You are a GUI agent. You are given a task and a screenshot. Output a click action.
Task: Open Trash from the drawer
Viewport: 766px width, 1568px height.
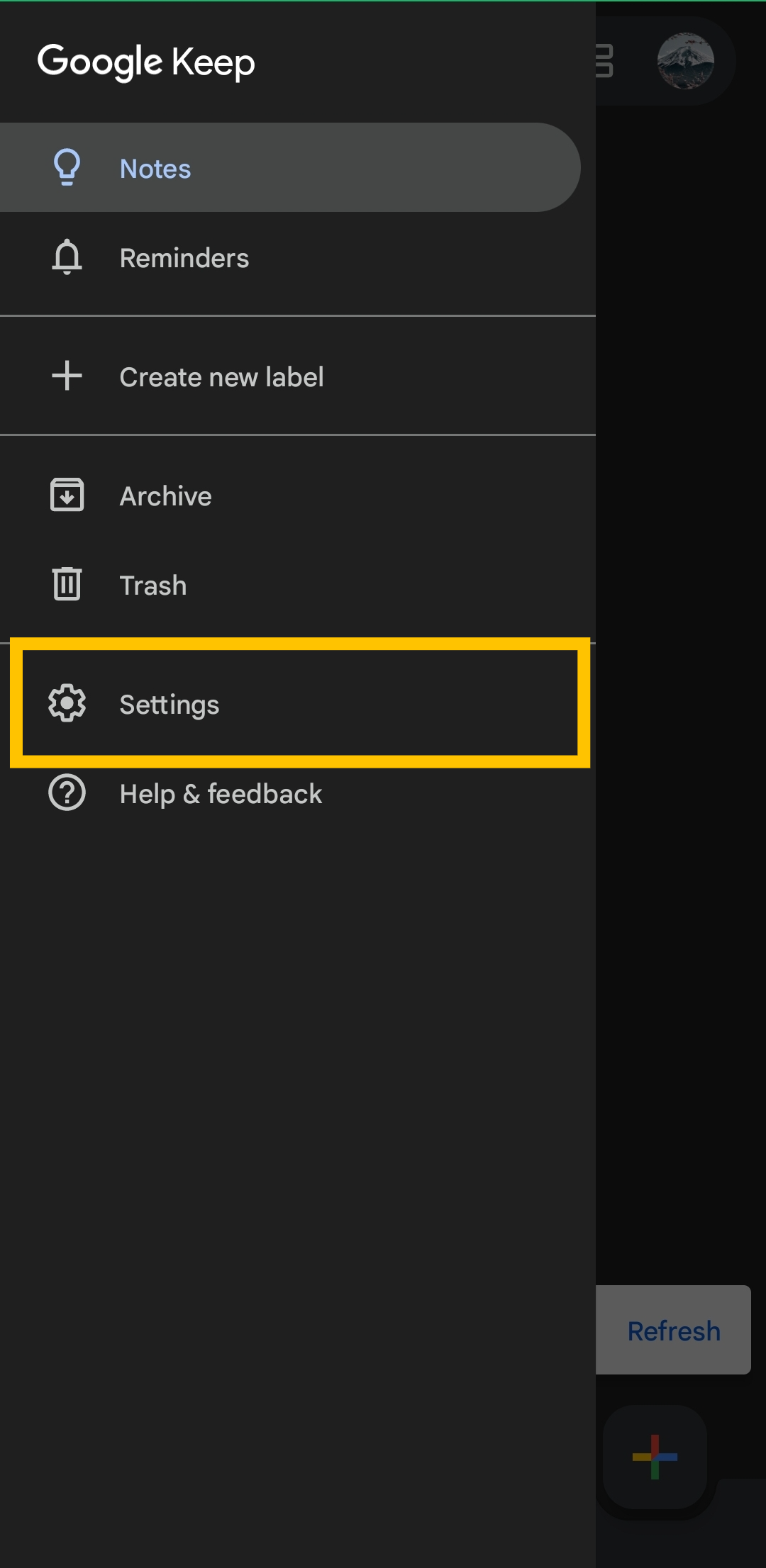coord(153,586)
